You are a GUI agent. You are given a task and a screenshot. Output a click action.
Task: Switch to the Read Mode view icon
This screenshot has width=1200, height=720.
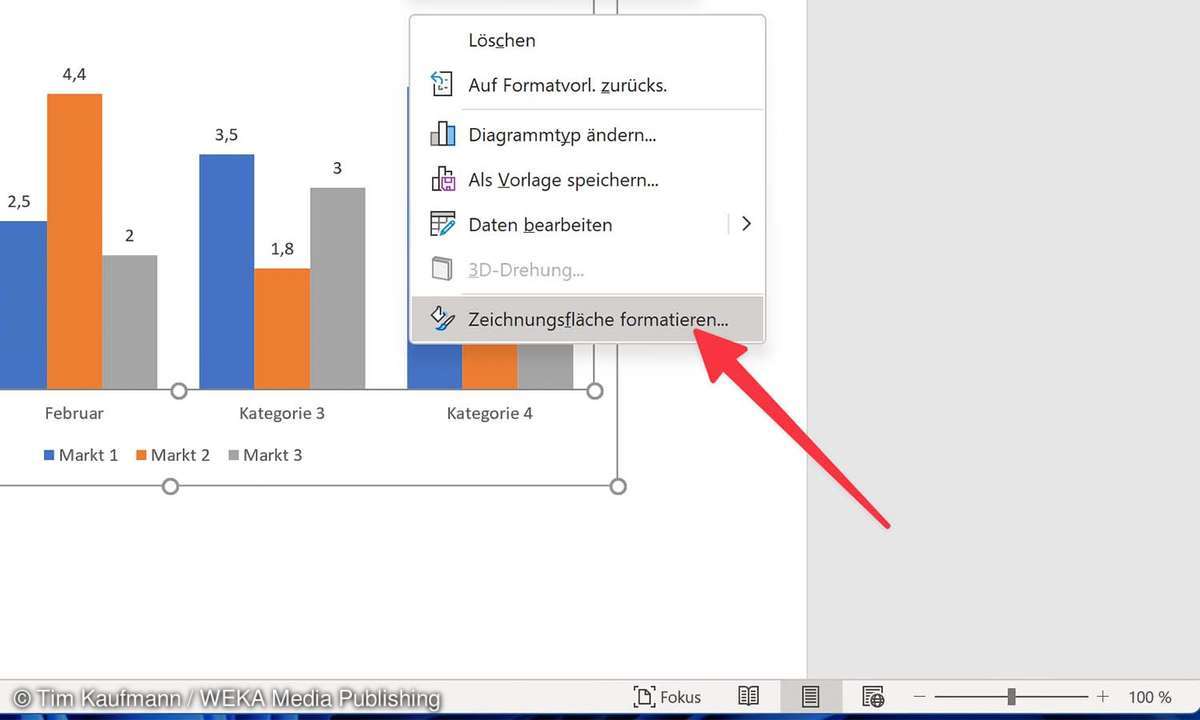[x=748, y=697]
